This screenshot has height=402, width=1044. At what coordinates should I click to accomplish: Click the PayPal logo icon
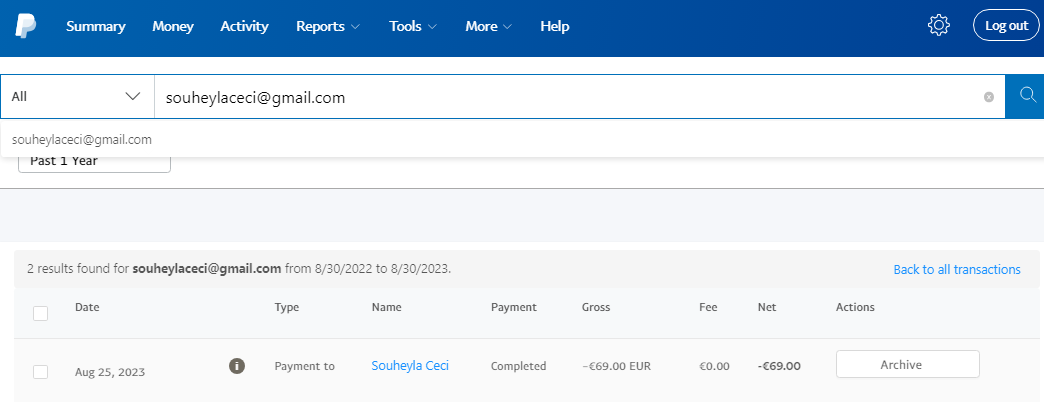click(x=25, y=26)
